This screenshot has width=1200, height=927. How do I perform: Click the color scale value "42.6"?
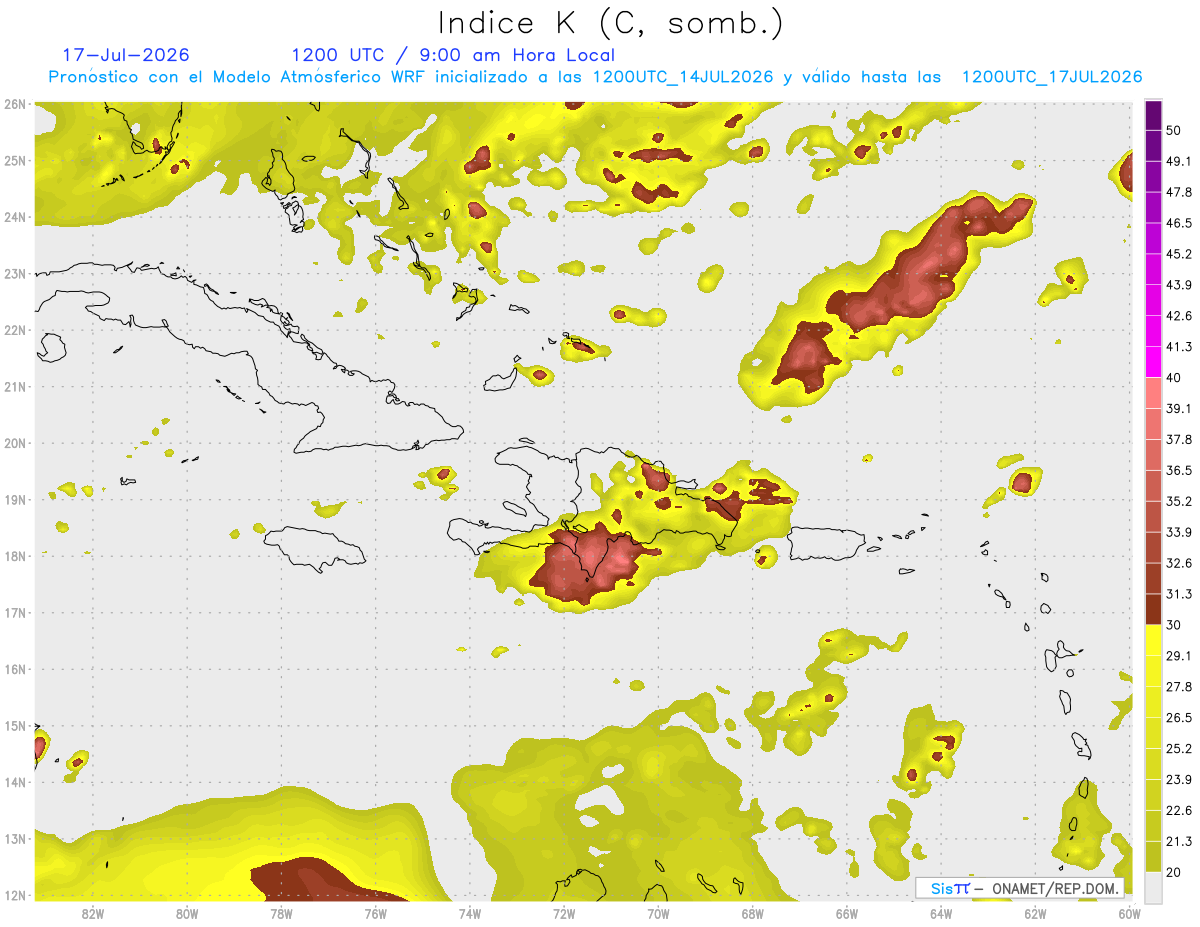click(x=1179, y=316)
